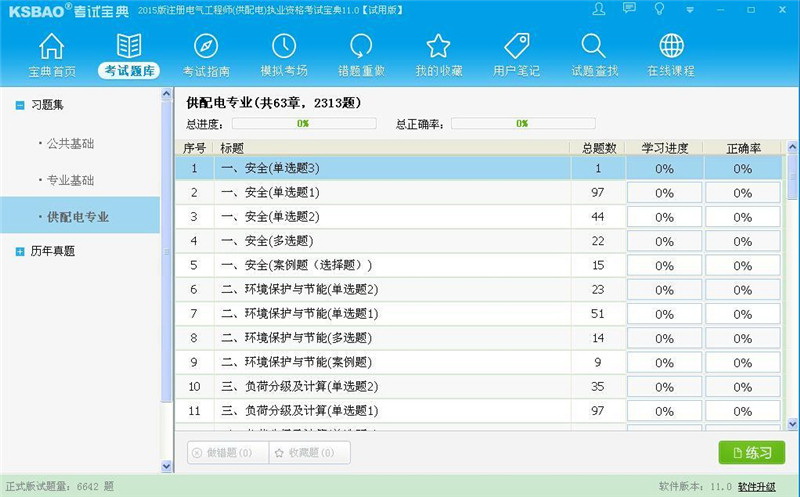Click the green 练习 button
The image size is (800, 497).
click(x=752, y=453)
